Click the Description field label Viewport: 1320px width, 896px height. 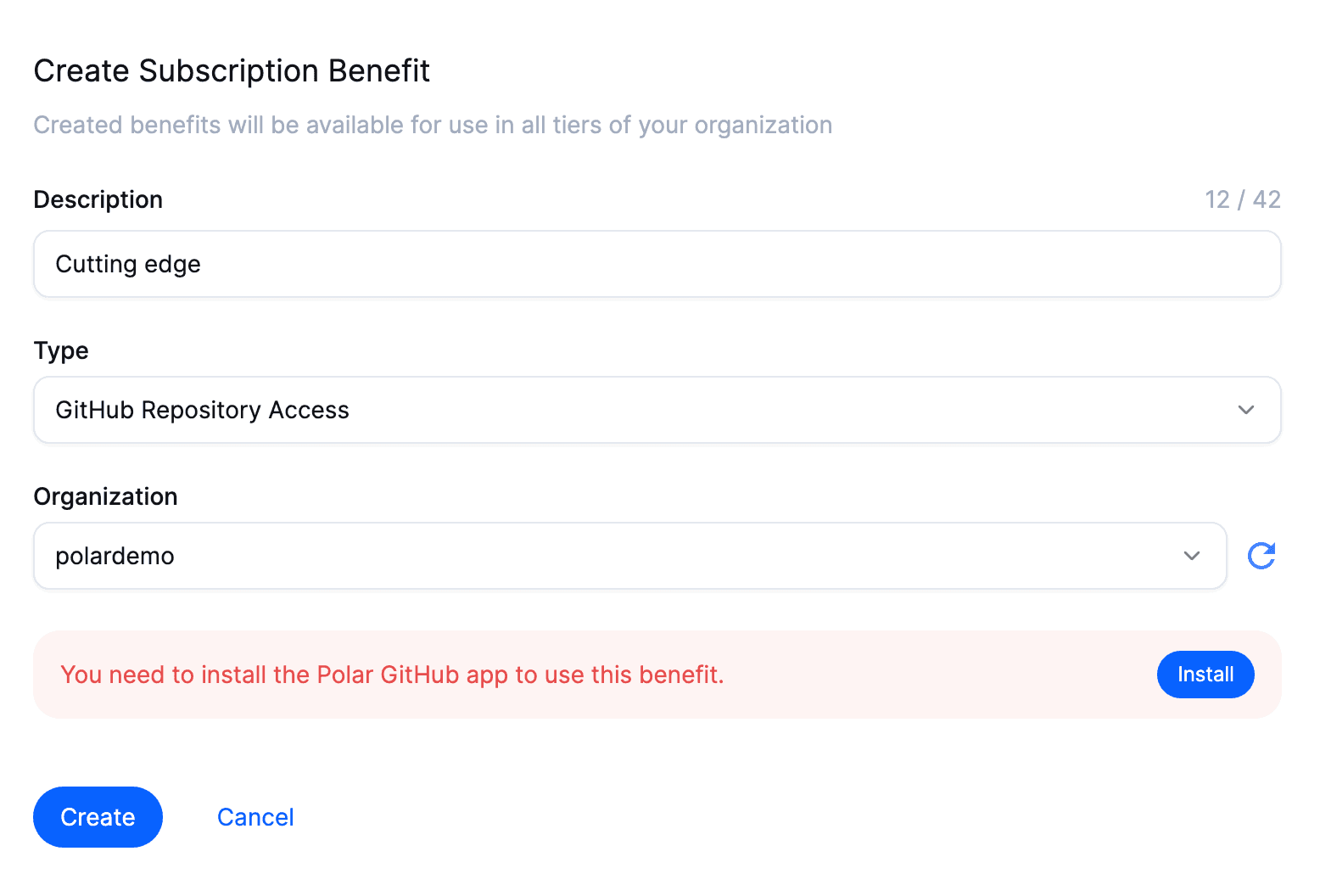(x=98, y=199)
